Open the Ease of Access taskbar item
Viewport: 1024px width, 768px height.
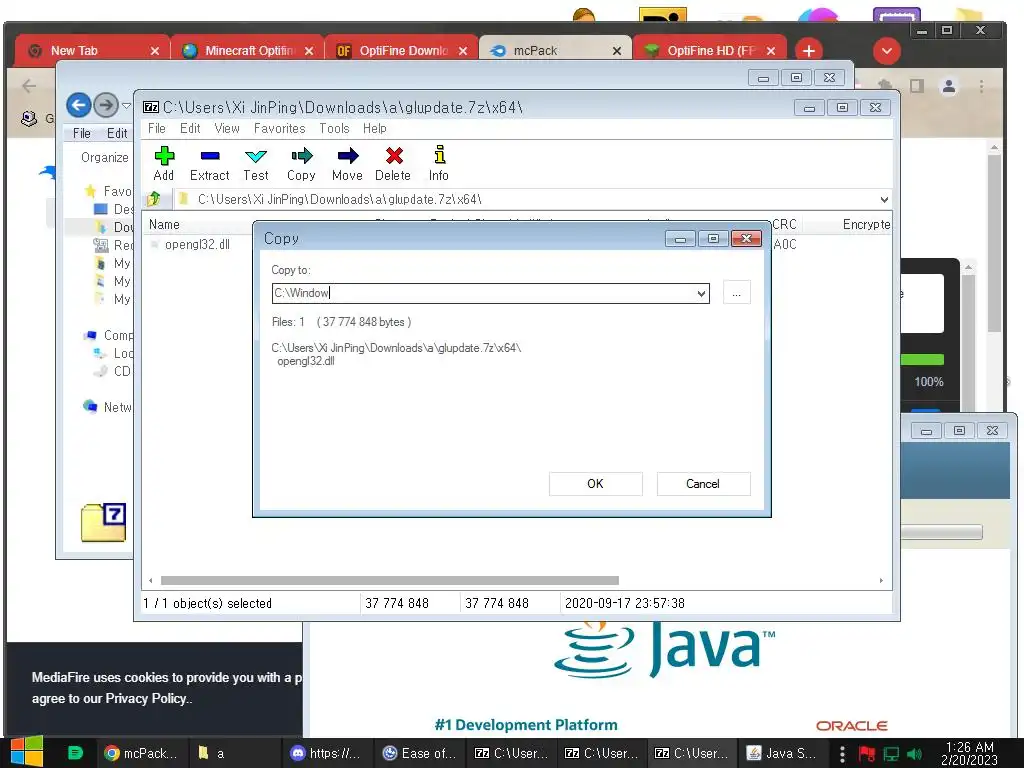419,753
